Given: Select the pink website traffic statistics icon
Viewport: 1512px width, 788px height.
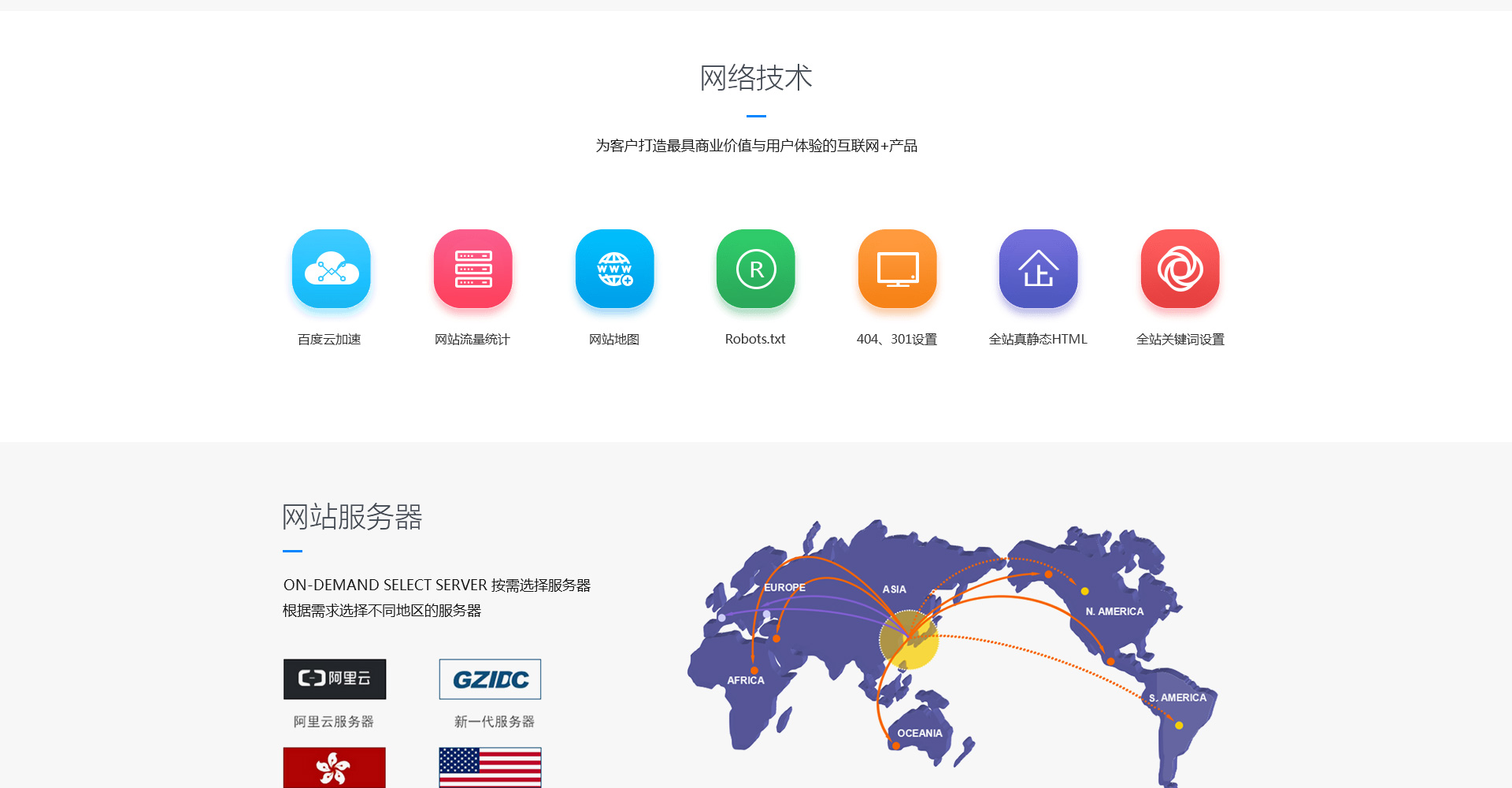Looking at the screenshot, I should click(x=472, y=269).
